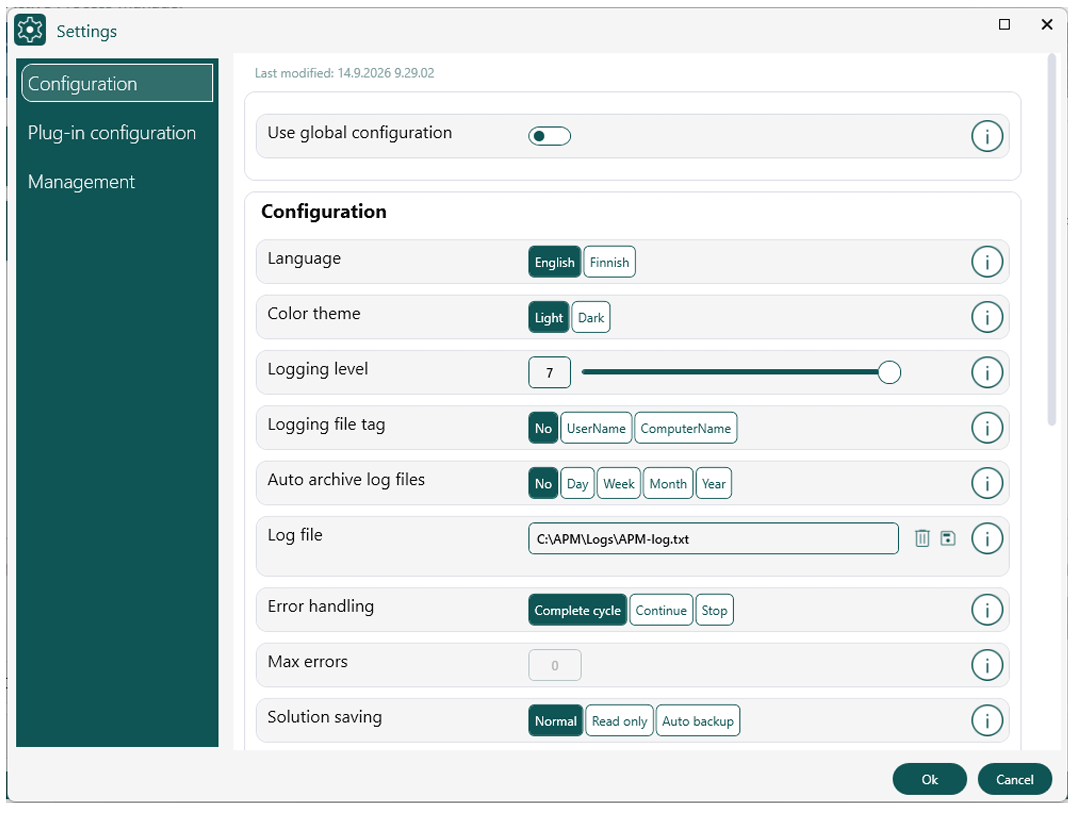Image resolution: width=1075 pixels, height=814 pixels.
Task: Confirm settings with Ok button
Action: [x=930, y=779]
